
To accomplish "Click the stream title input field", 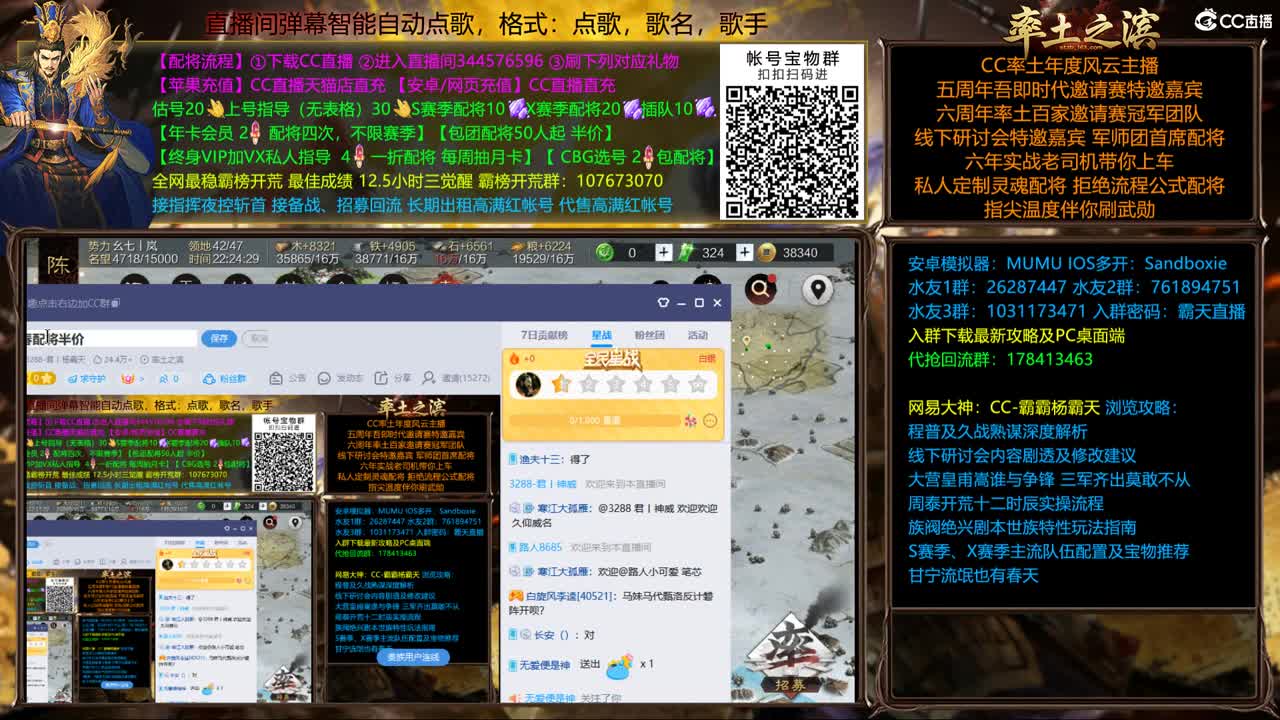I will pos(112,339).
